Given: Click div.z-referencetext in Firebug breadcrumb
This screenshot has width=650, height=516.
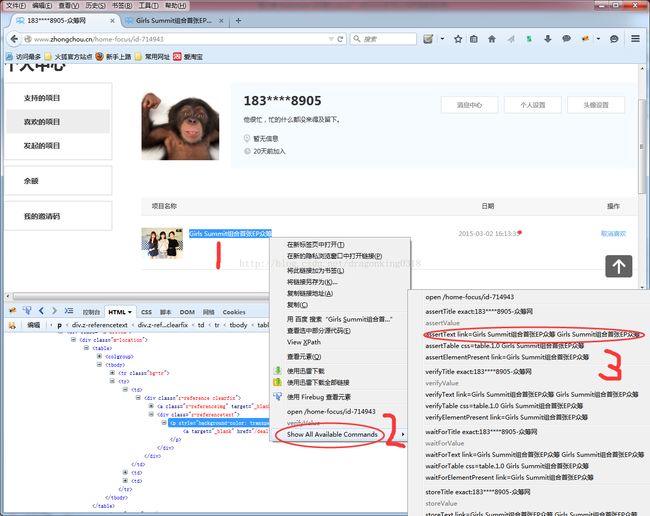Looking at the screenshot, I should 99,325.
